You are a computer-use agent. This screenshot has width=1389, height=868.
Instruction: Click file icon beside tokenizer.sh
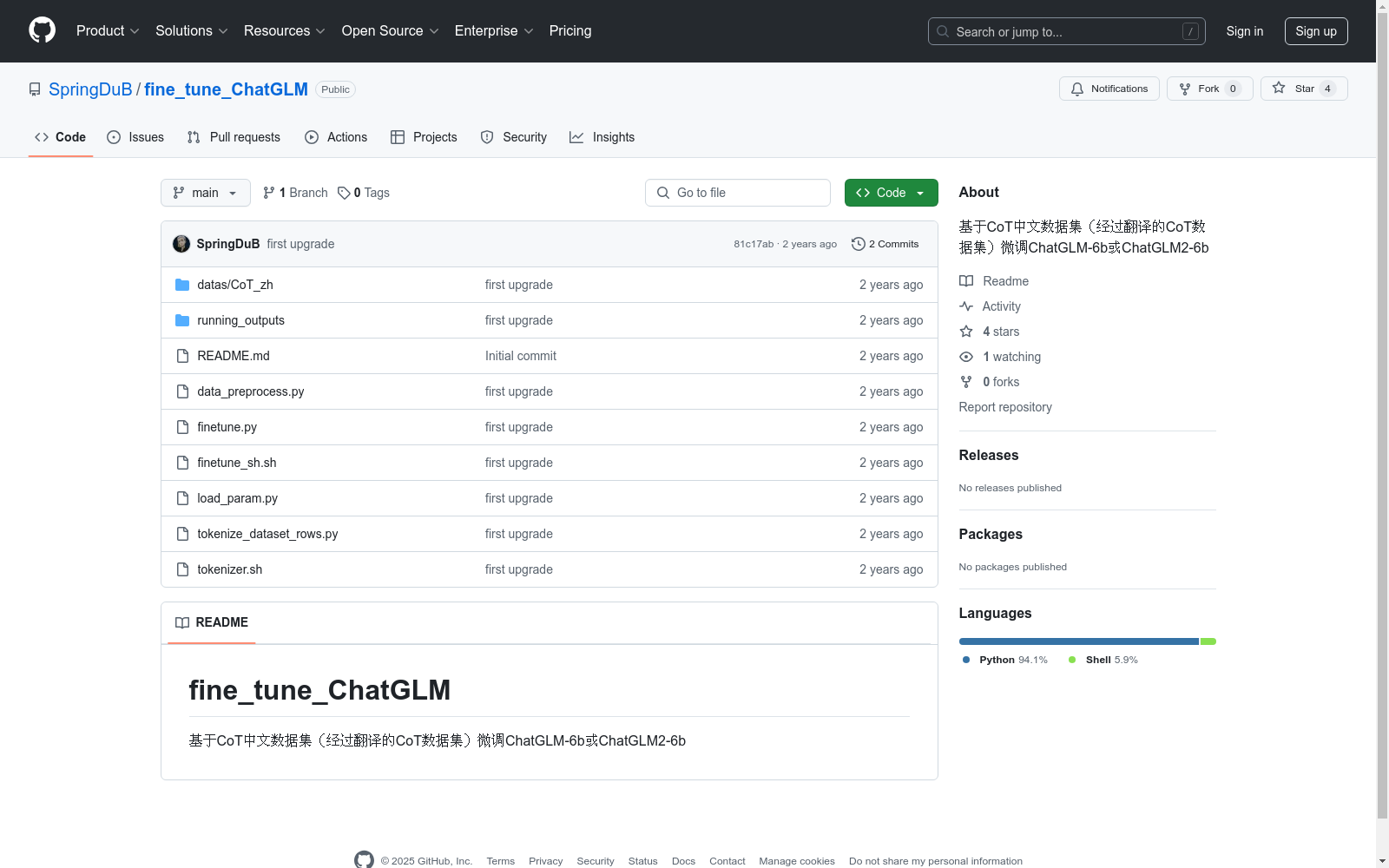click(x=182, y=569)
